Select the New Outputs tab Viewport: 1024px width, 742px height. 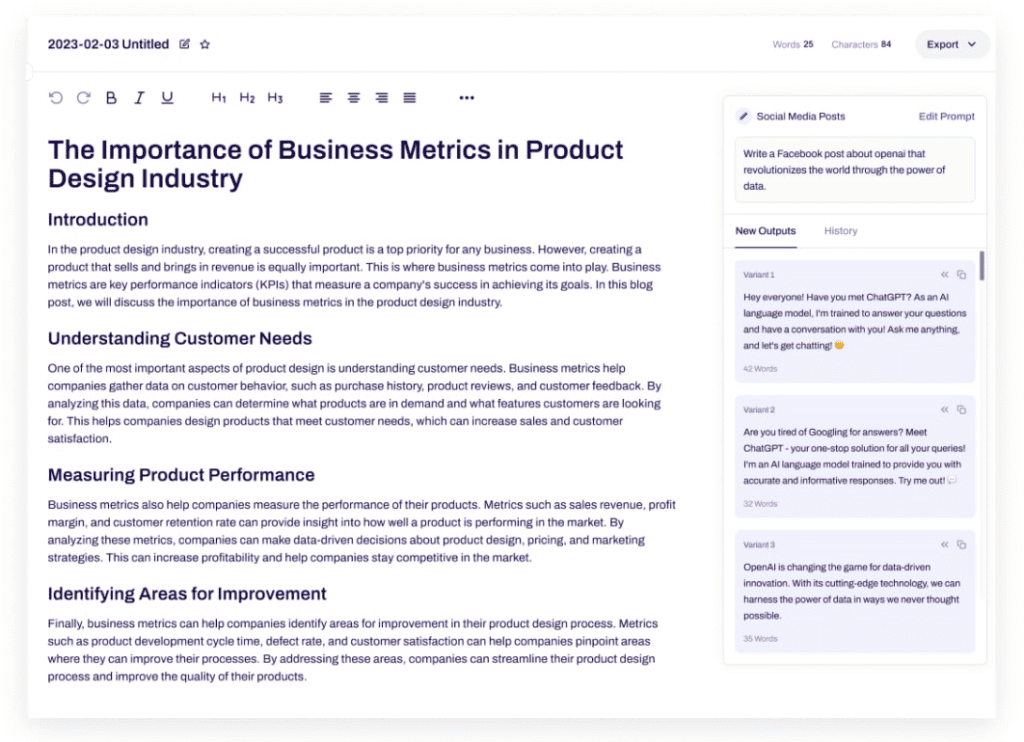coord(765,231)
